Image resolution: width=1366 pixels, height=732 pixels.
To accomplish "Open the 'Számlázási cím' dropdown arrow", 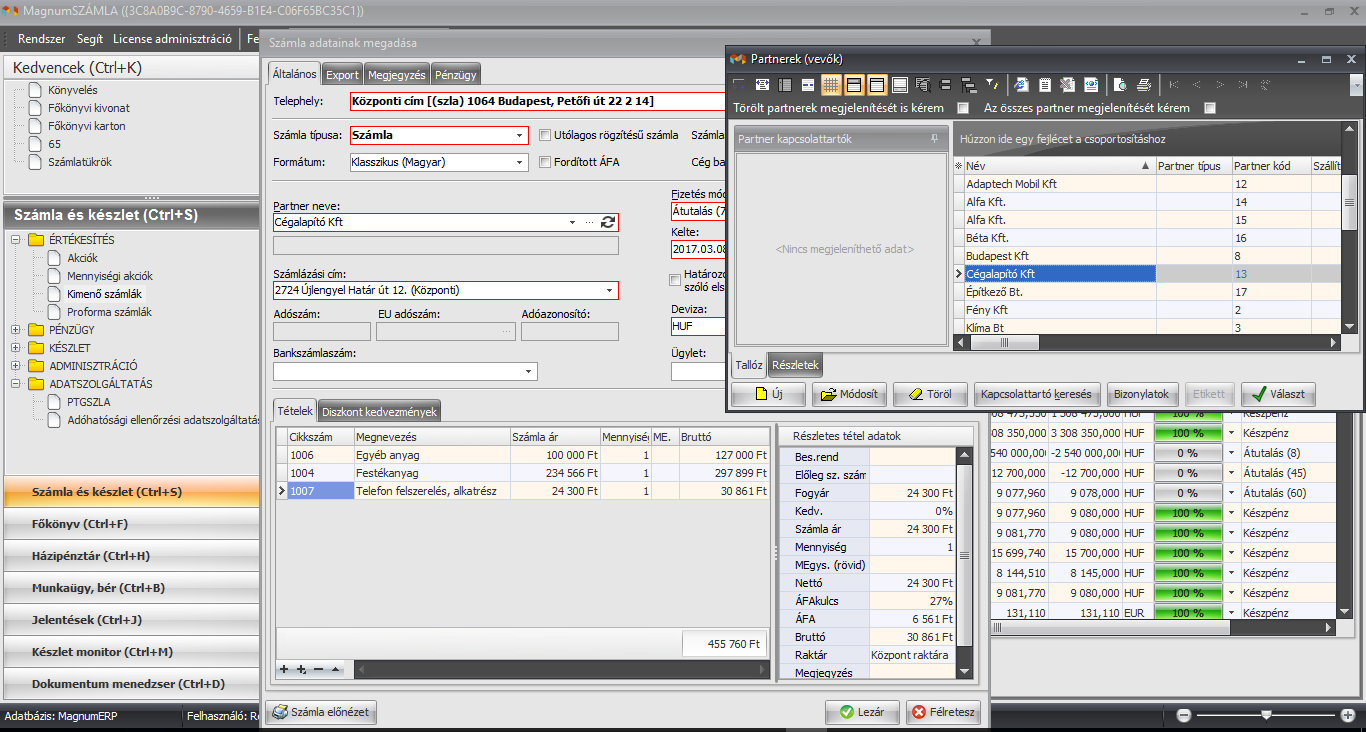I will (608, 291).
